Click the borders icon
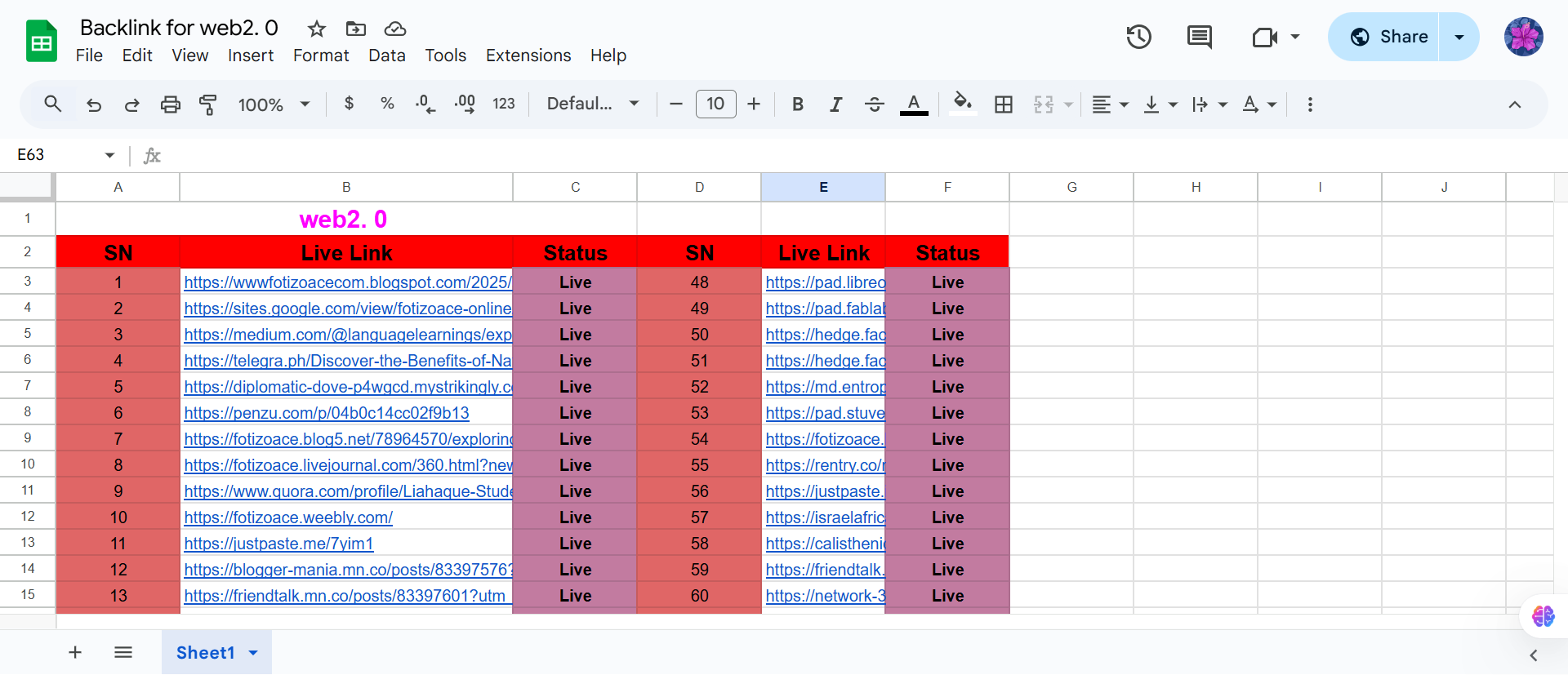Viewport: 1568px width, 675px height. point(1003,104)
